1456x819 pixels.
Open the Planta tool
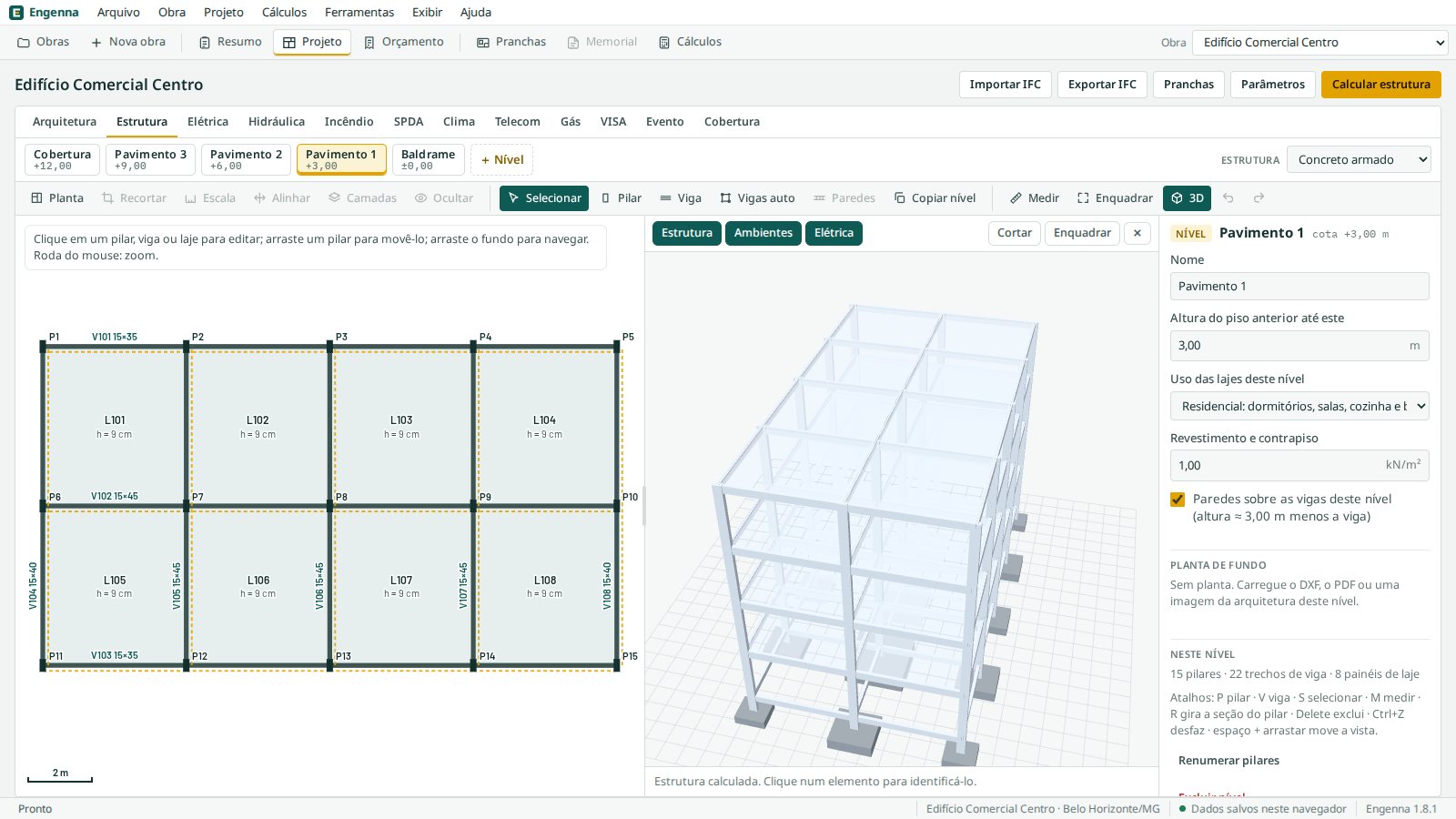[x=57, y=198]
